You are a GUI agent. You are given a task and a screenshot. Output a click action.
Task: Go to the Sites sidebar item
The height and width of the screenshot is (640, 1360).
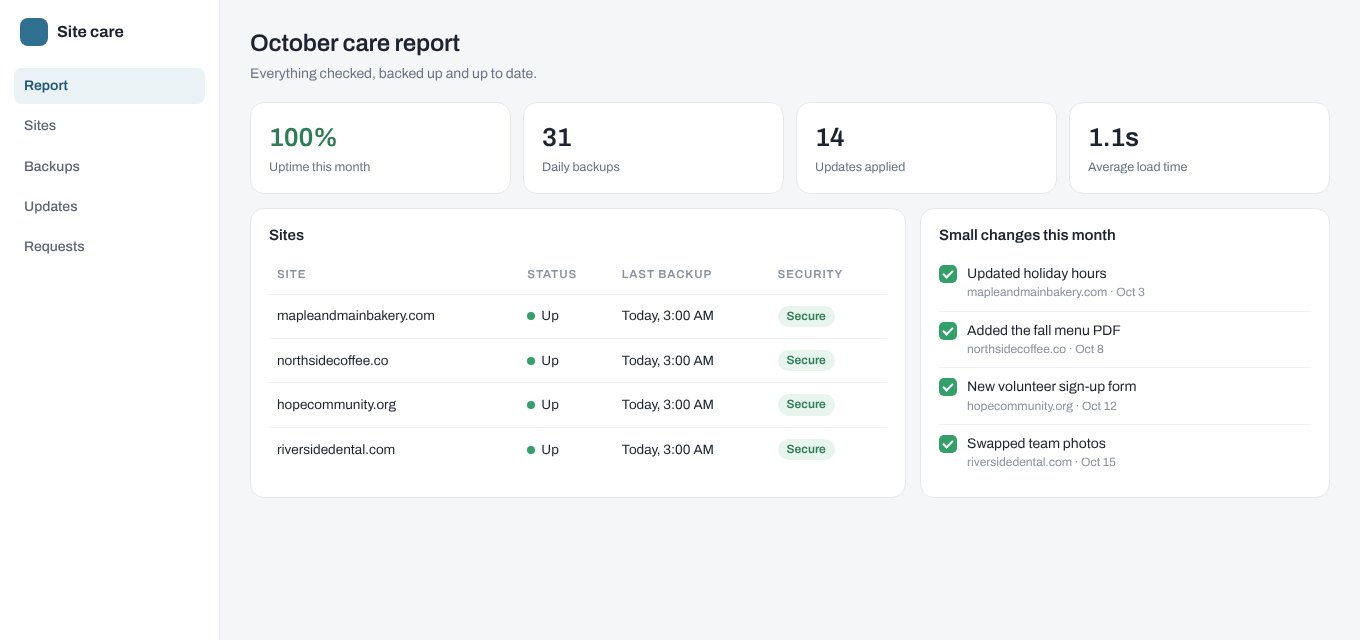(x=109, y=126)
